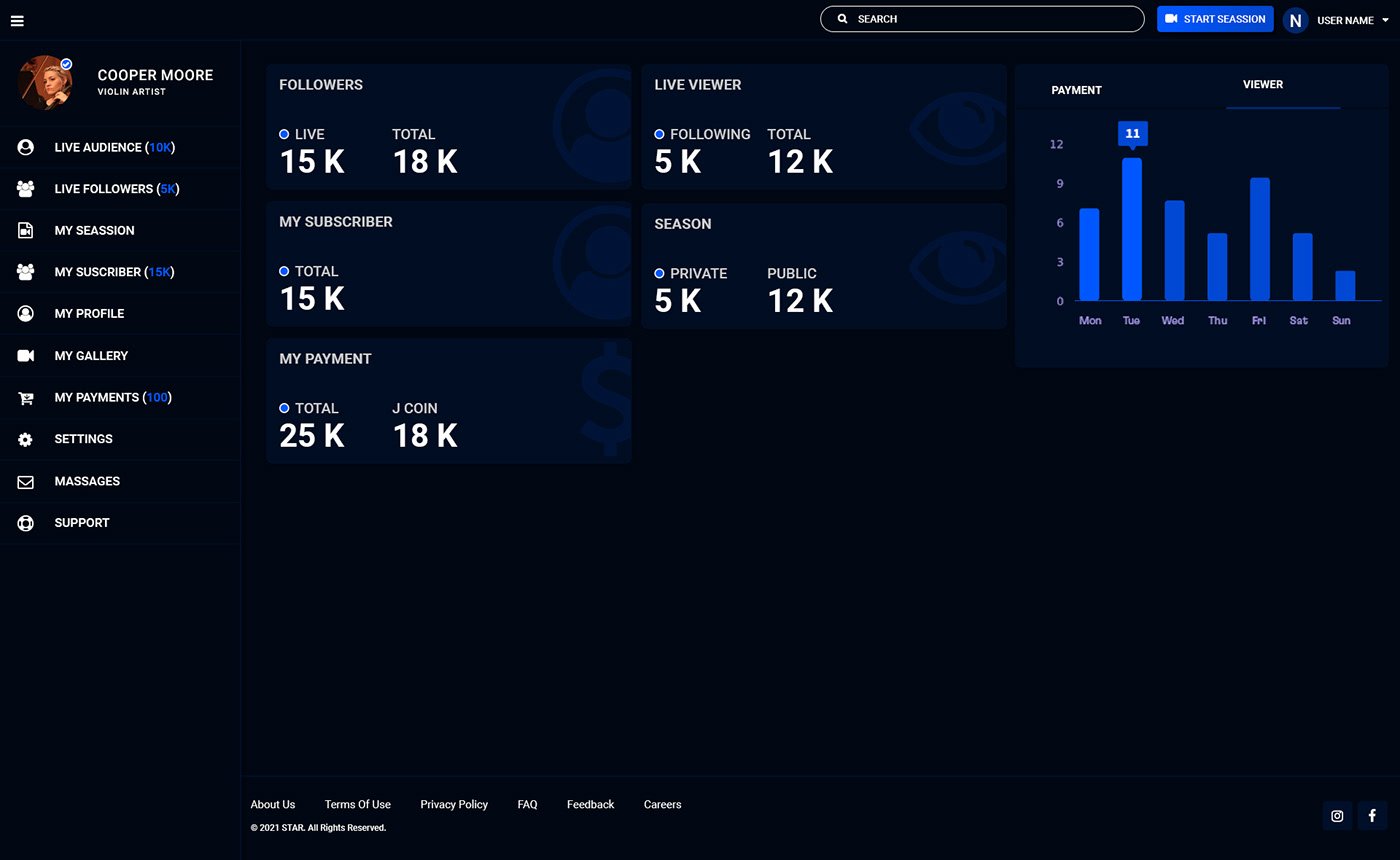Click the Search input field
The image size is (1400, 860).
[x=990, y=19]
